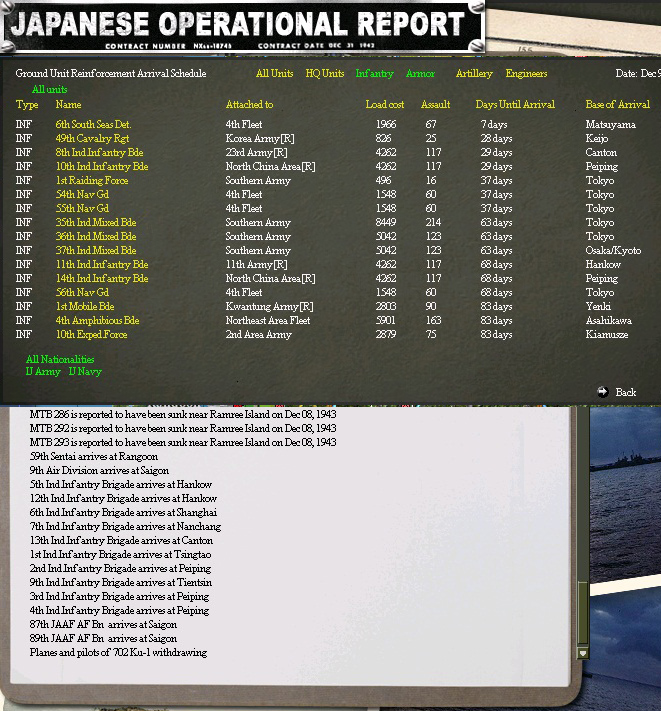Click 13th Ind Infantry Brigade Canton line
661x711 pixels.
tap(121, 541)
